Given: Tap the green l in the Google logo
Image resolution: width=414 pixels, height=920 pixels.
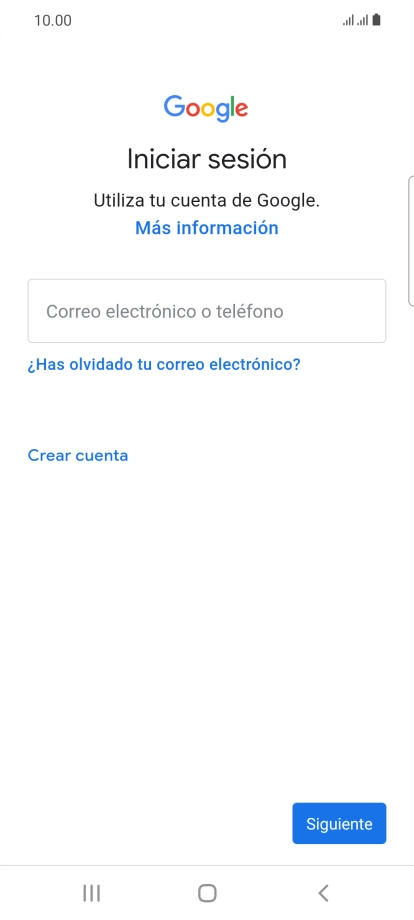Looking at the screenshot, I should click(x=230, y=106).
